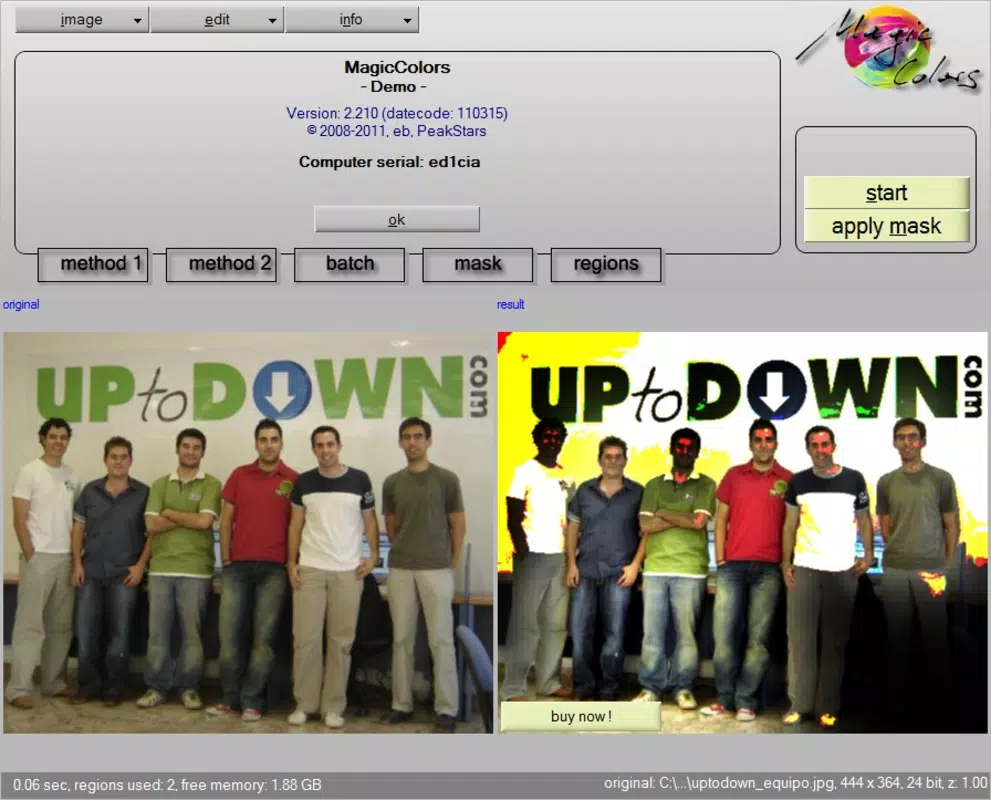The height and width of the screenshot is (800, 991).
Task: Click the 'MagicColors' title heading
Action: tap(397, 67)
